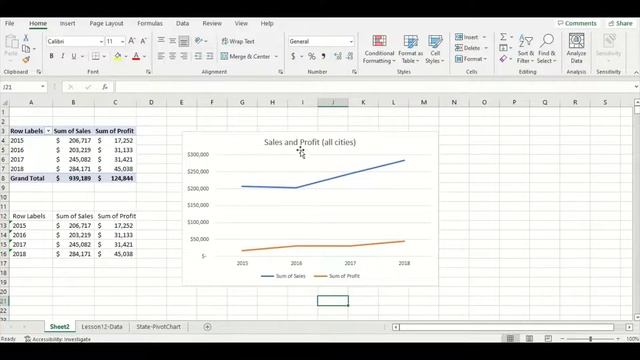Click Increase Decimal icon
Image resolution: width=640 pixels, height=360 pixels.
coord(338,56)
